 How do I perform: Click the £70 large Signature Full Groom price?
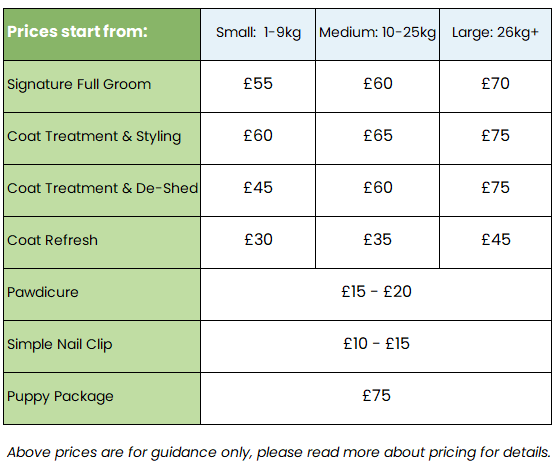(496, 84)
